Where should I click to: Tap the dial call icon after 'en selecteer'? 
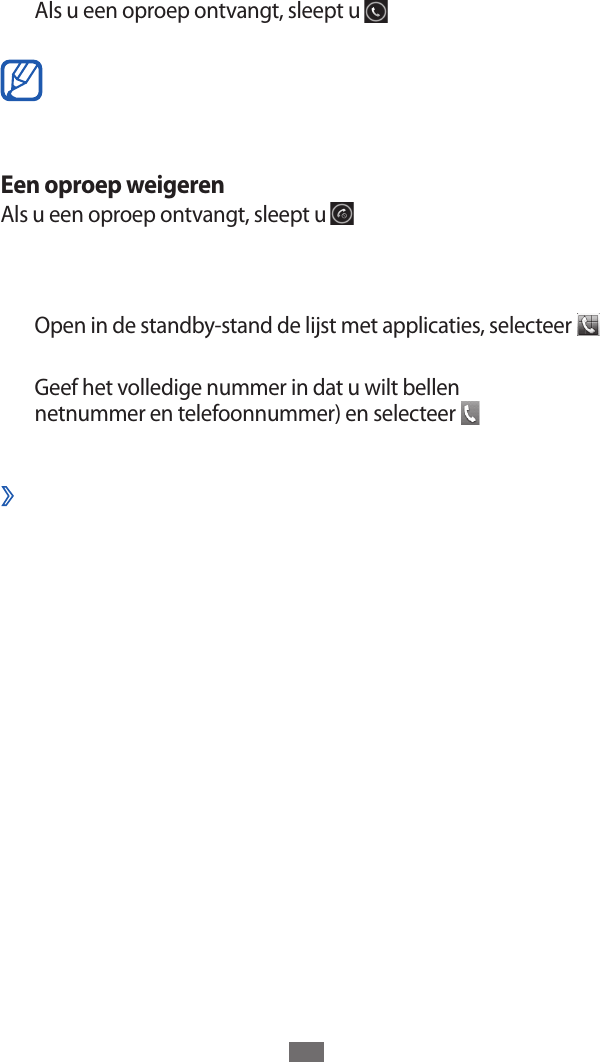(470, 413)
